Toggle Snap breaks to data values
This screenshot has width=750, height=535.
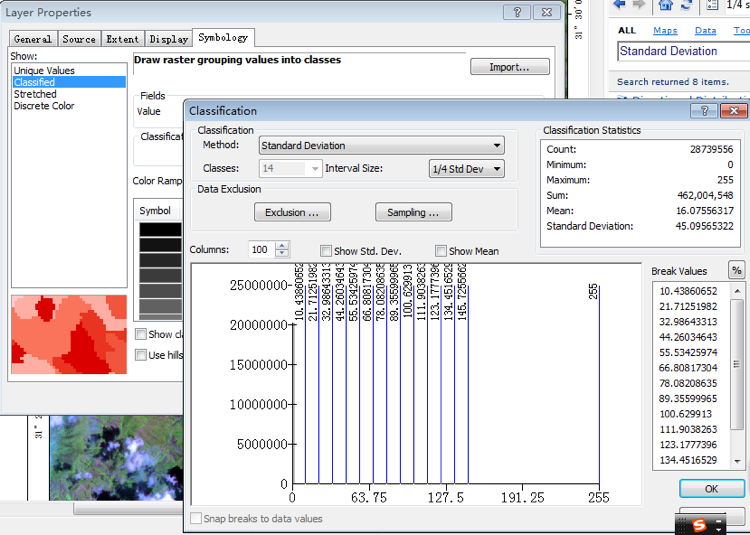tap(197, 519)
